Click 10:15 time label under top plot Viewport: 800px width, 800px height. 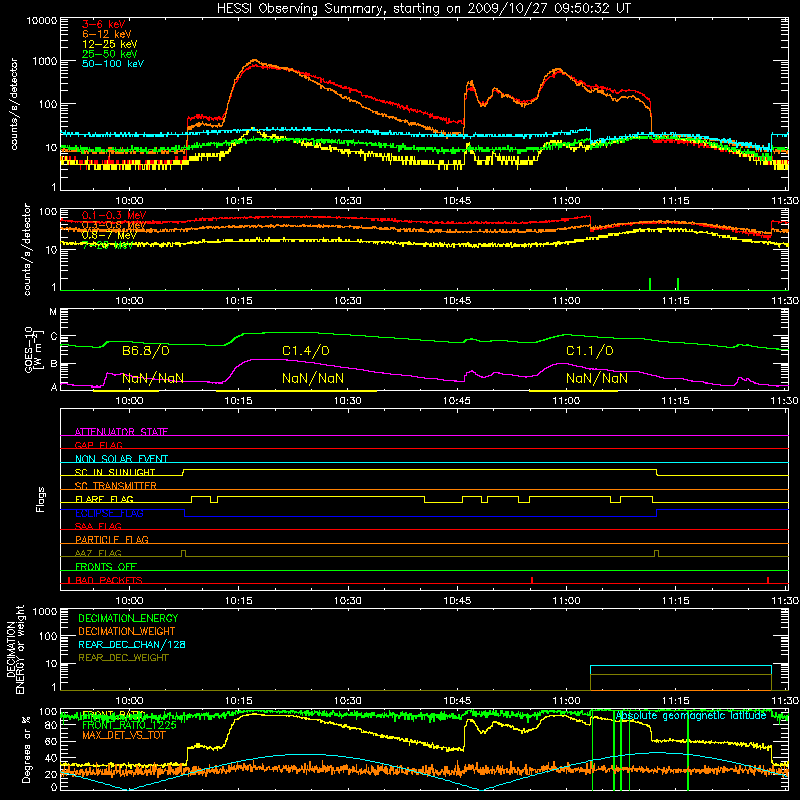[238, 201]
